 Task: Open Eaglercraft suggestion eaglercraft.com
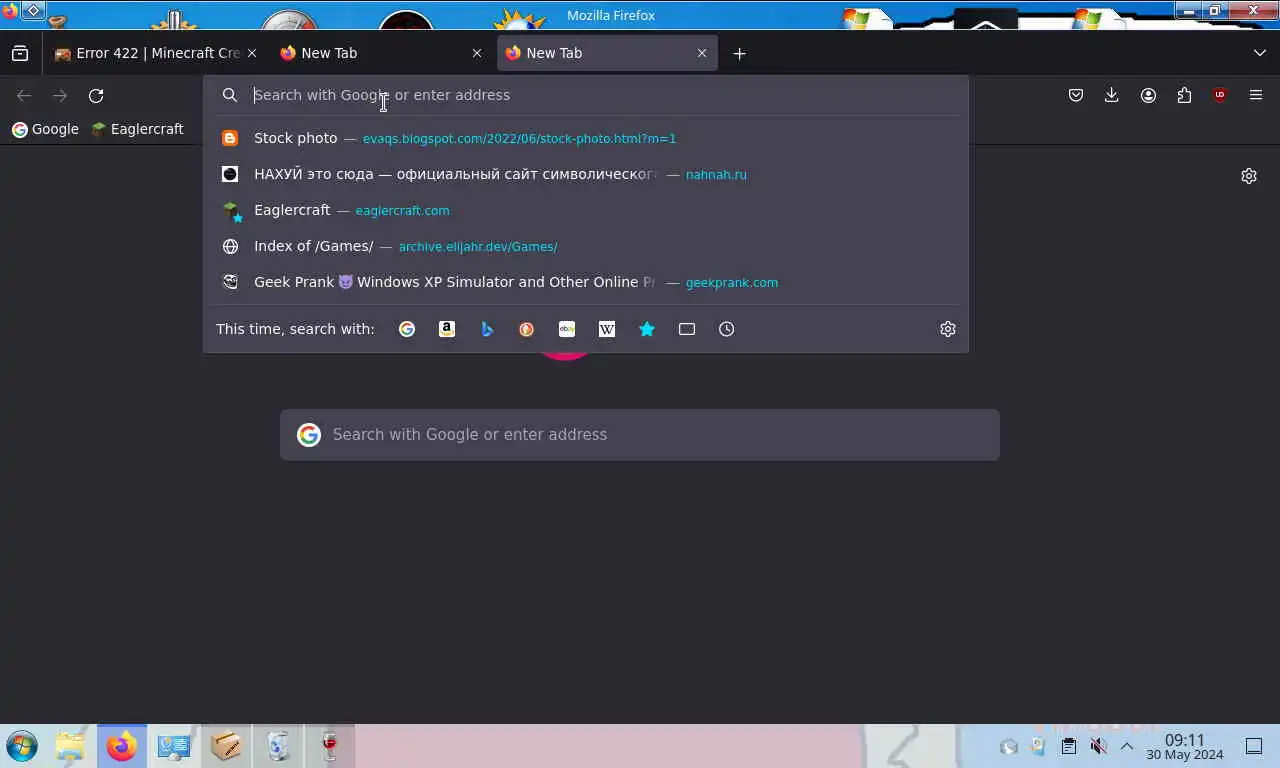pyautogui.click(x=586, y=210)
